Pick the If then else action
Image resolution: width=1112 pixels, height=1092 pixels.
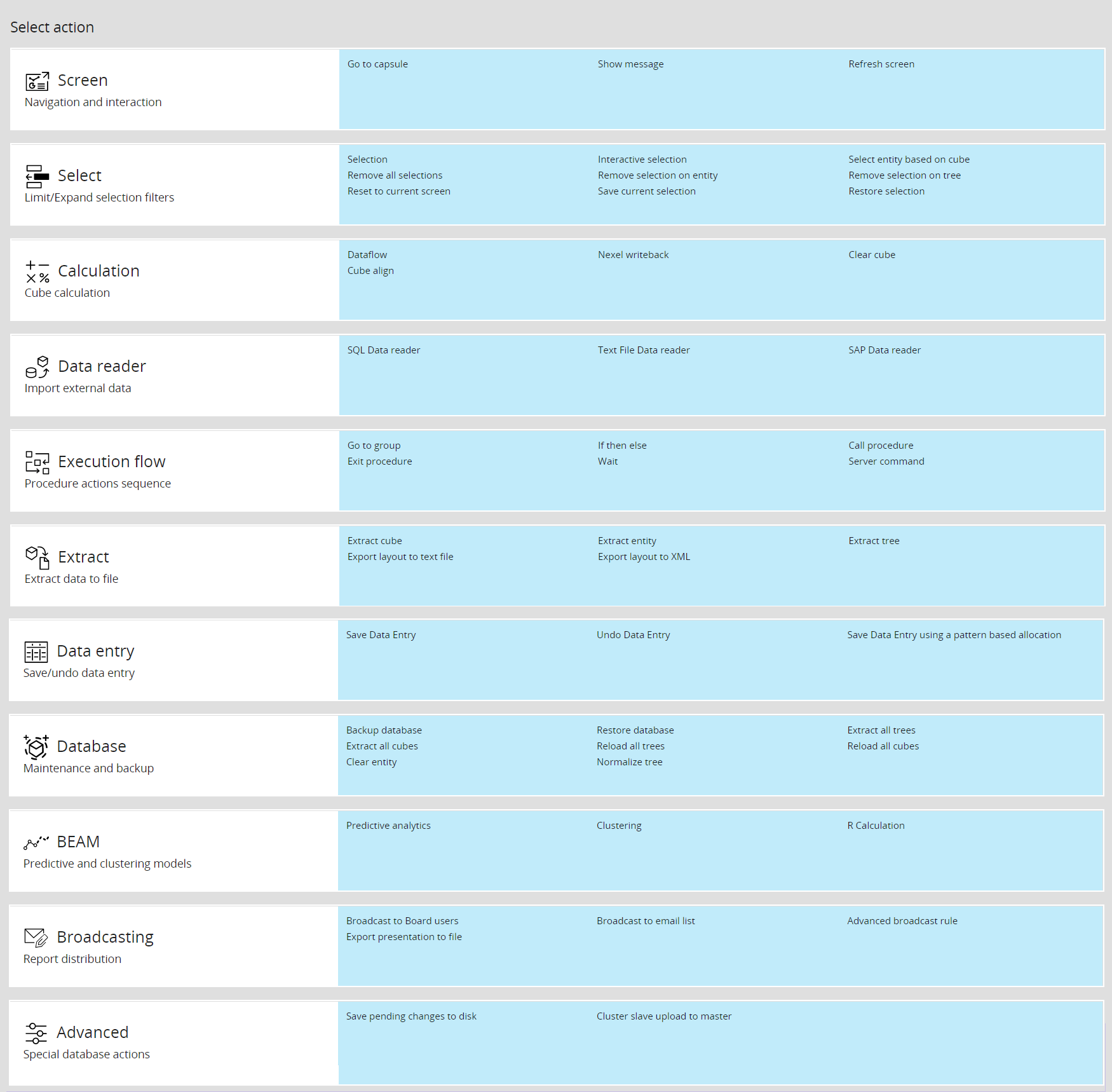point(622,446)
